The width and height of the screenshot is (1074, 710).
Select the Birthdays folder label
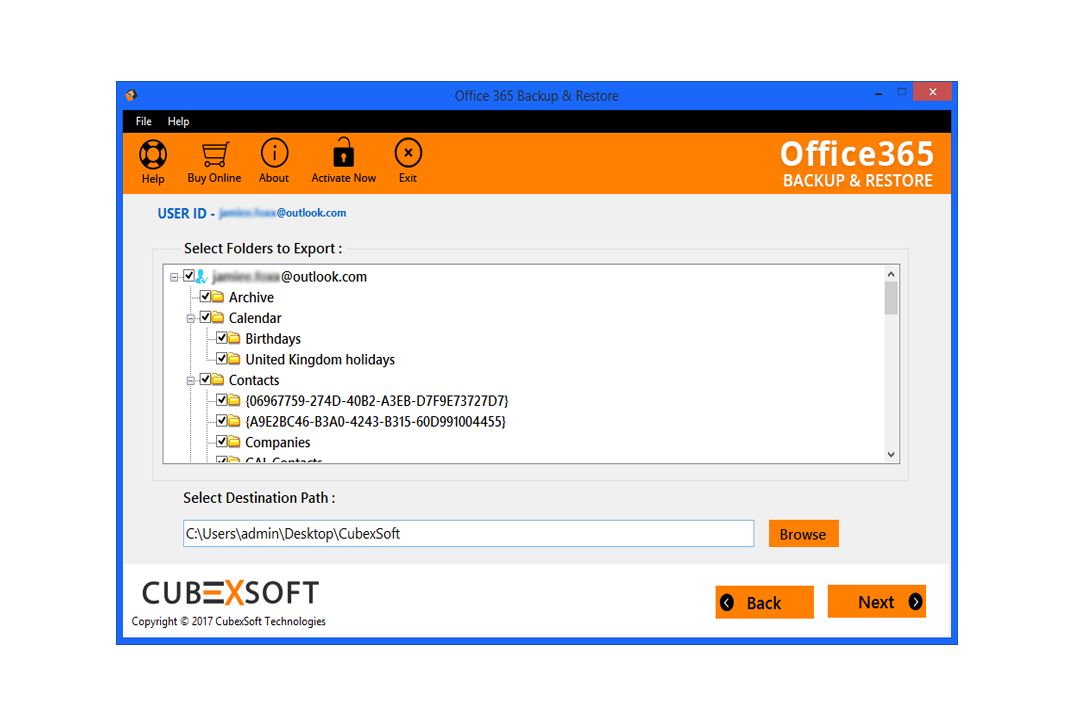point(273,339)
